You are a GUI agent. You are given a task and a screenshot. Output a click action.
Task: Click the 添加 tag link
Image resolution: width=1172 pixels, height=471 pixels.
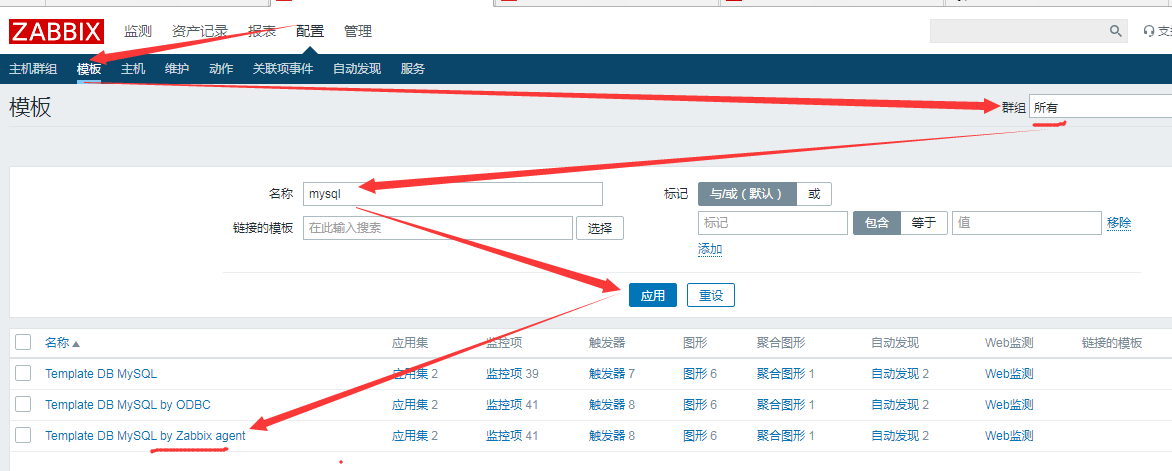710,249
